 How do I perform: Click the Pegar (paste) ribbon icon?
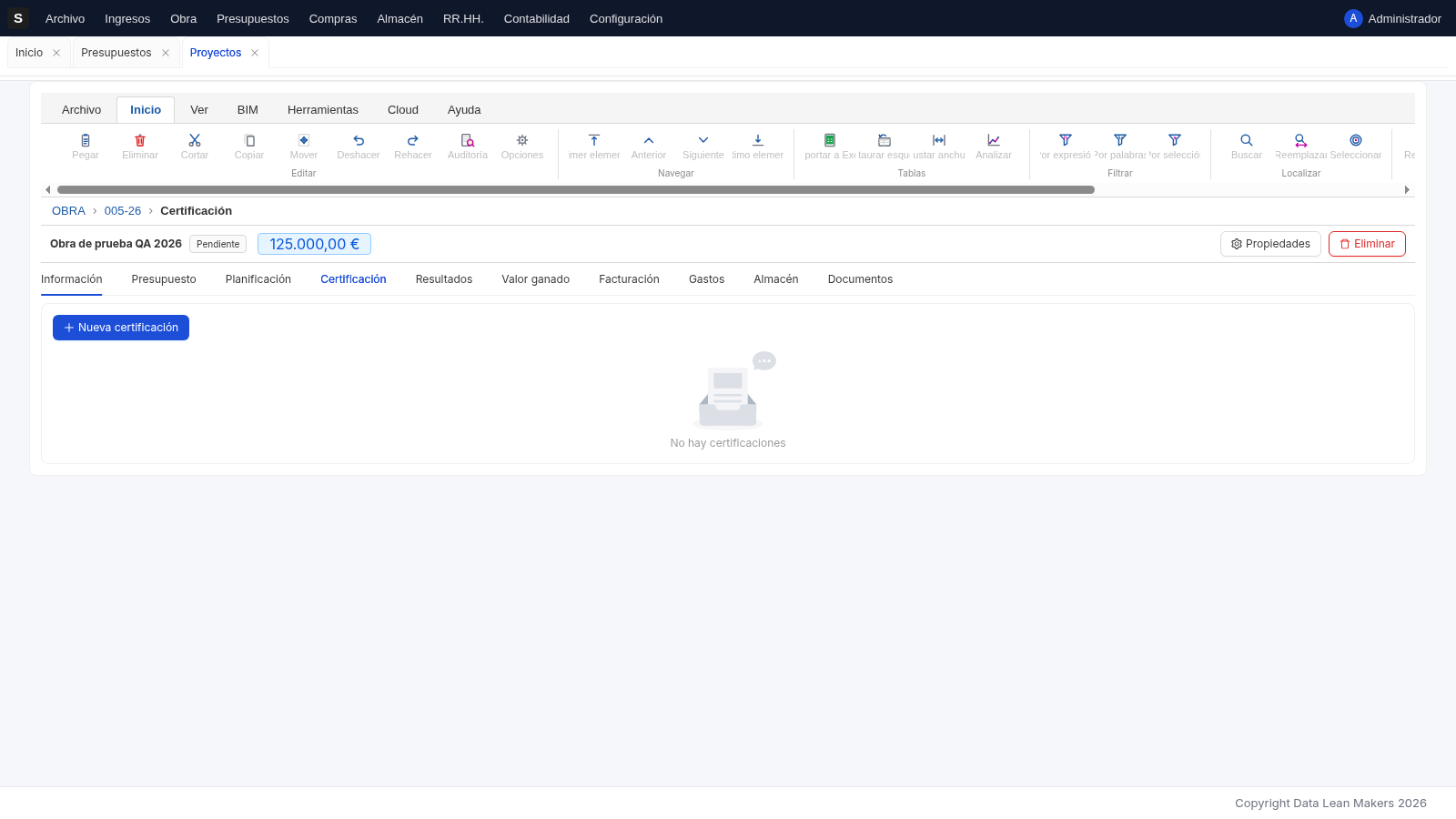86,140
